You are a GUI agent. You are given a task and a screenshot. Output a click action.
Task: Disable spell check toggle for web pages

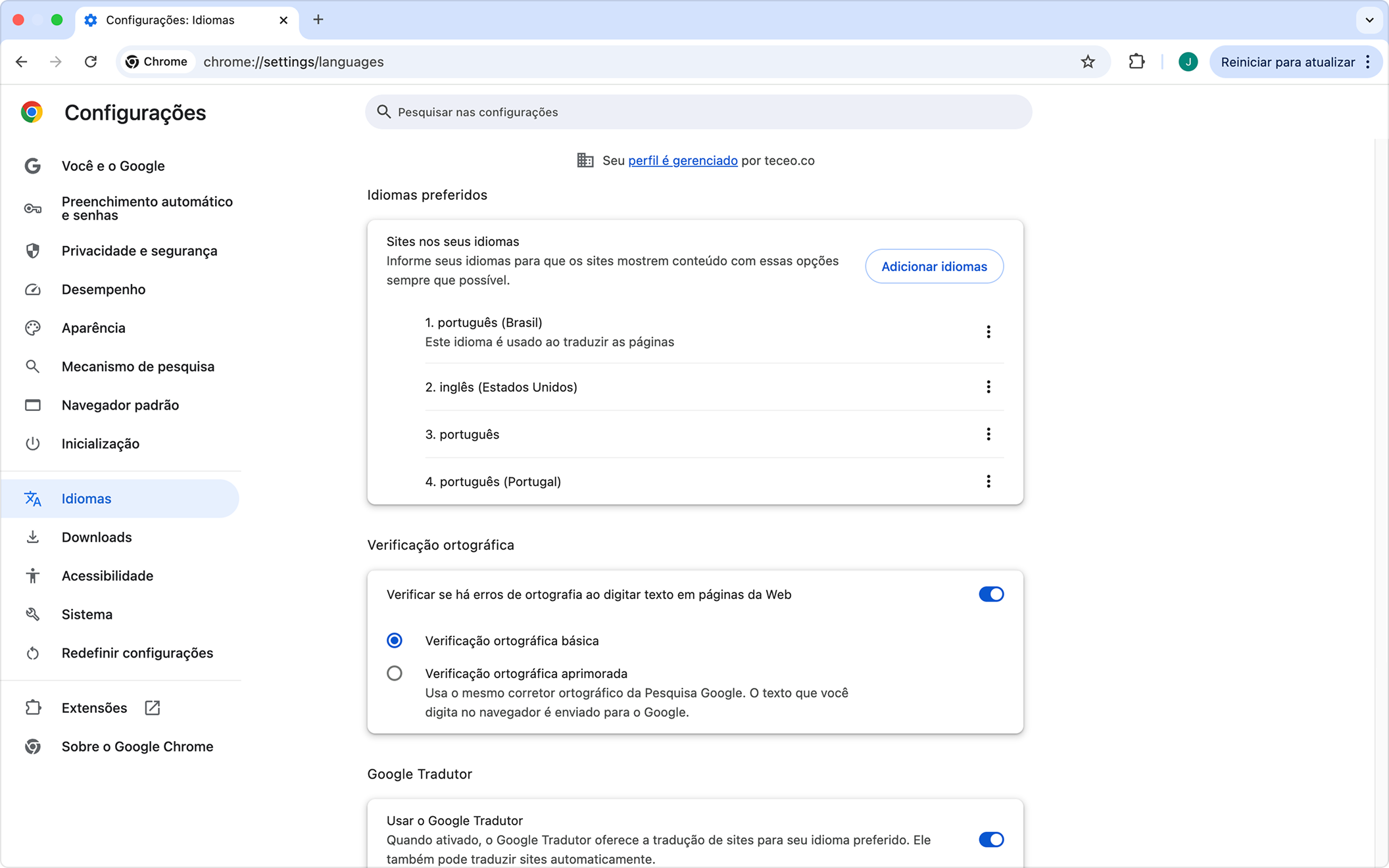tap(990, 594)
